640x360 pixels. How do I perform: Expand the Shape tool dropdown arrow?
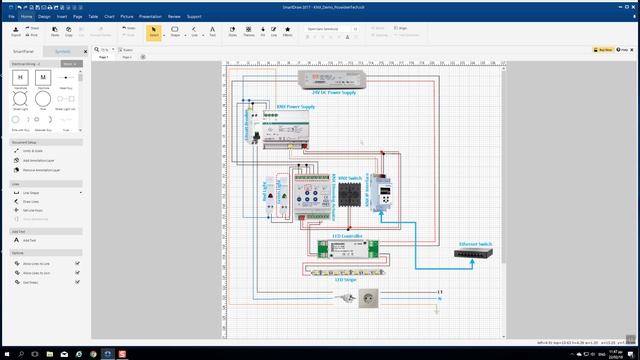pos(185,36)
